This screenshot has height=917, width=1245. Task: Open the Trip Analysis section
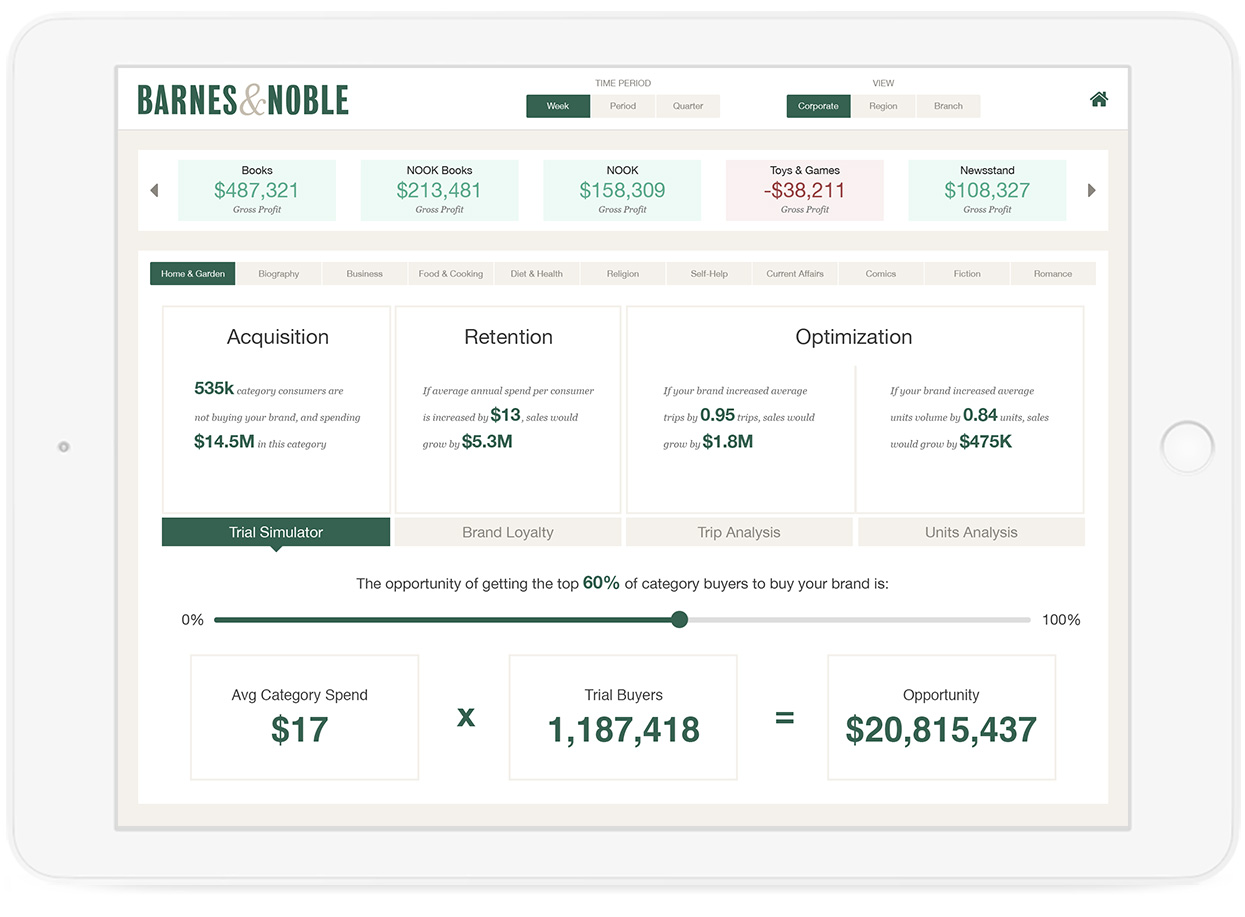(x=739, y=532)
